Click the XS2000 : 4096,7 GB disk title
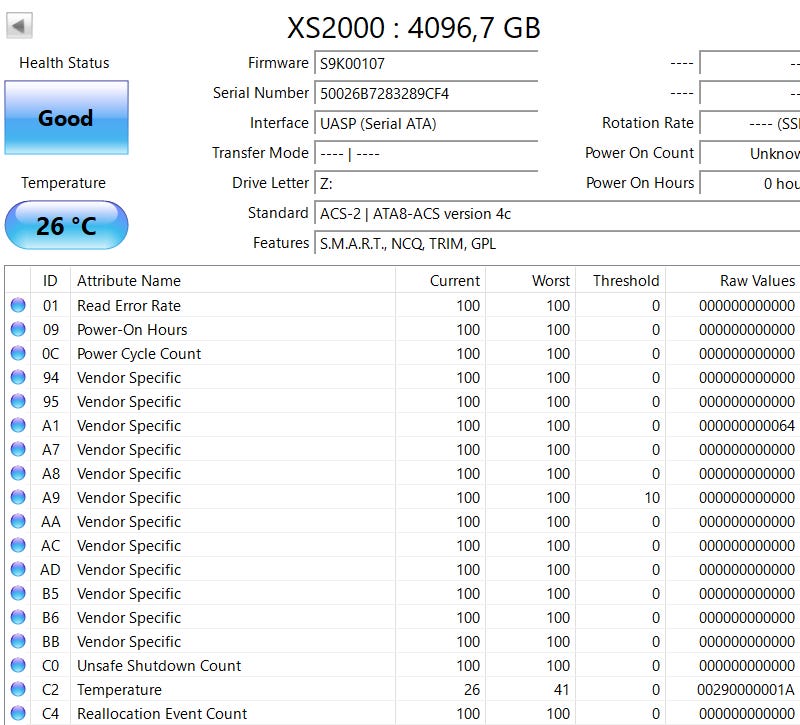This screenshot has height=725, width=800. point(413,28)
